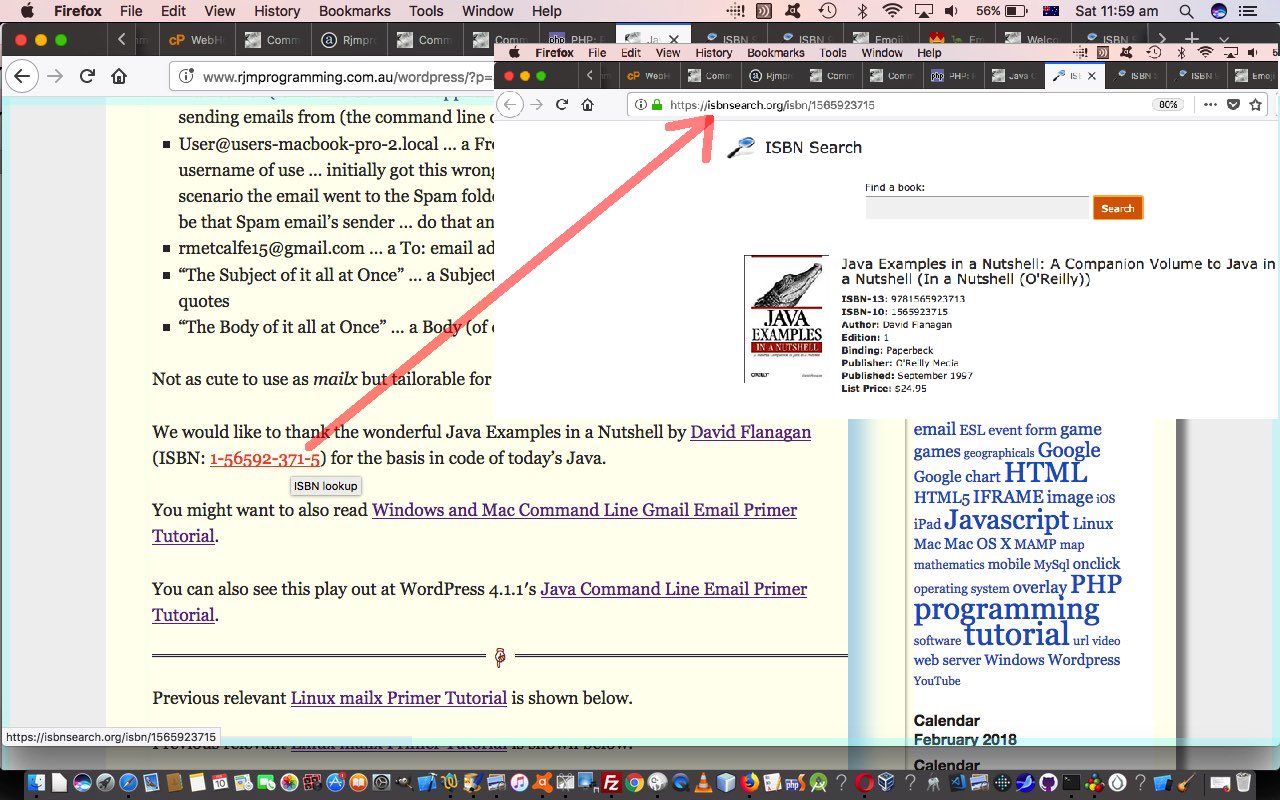The height and width of the screenshot is (800, 1280).
Task: Open the Wi-Fi status menu
Action: coord(892,11)
